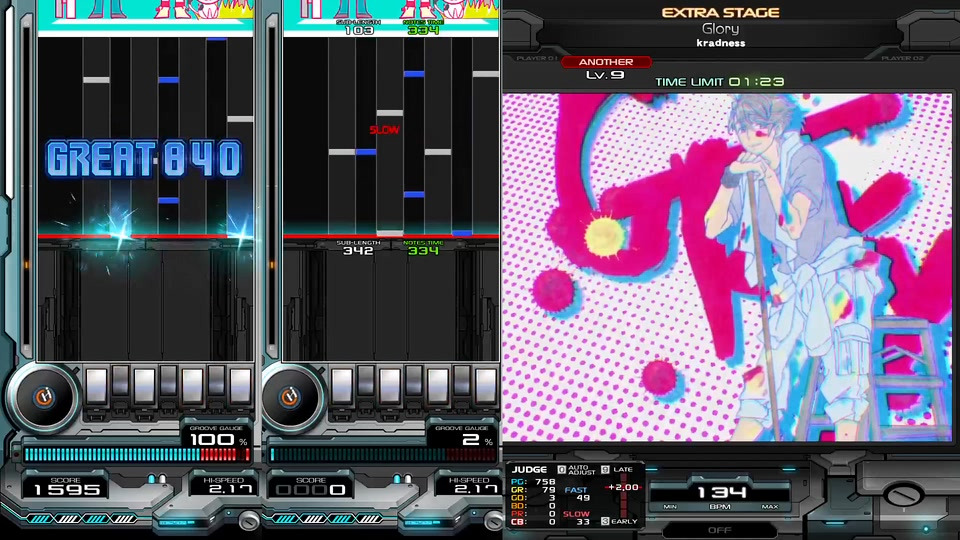The height and width of the screenshot is (540, 960).
Task: Click the ANOTHER difficulty badge
Action: point(606,62)
